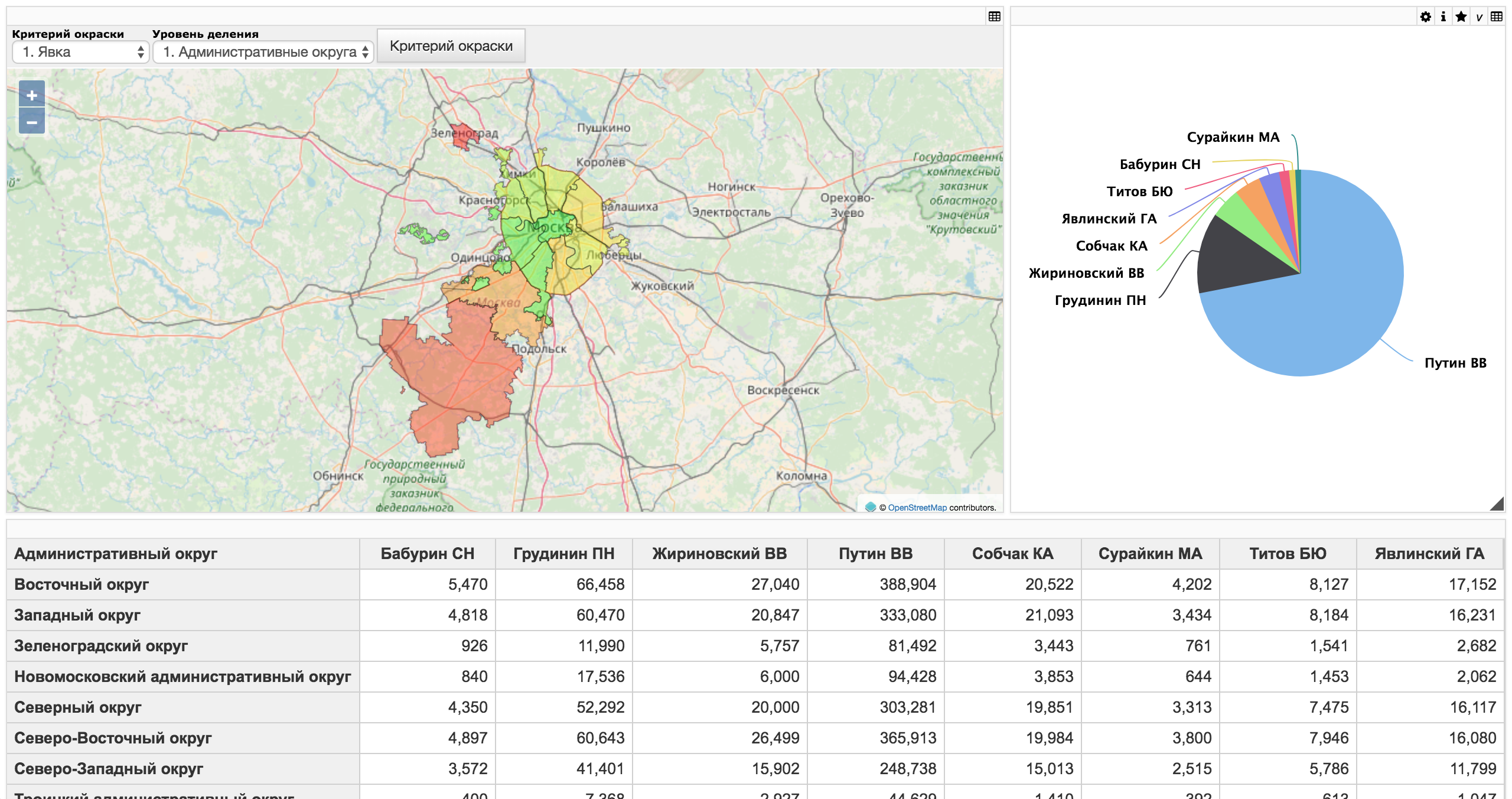Select the Восточный округ row
This screenshot has width=1512, height=799.
pyautogui.click(x=755, y=584)
